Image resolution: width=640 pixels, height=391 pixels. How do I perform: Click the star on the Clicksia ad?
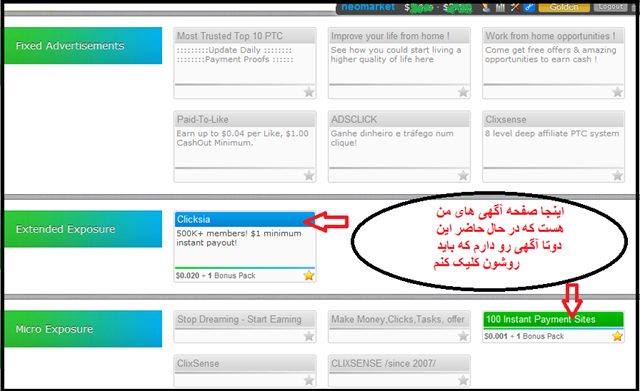[x=309, y=275]
